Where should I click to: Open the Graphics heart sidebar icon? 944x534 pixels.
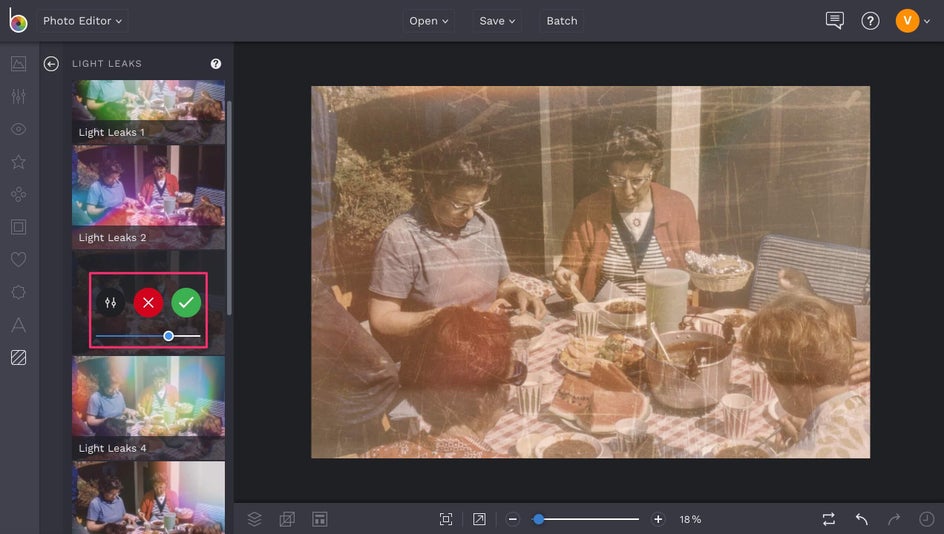point(19,259)
